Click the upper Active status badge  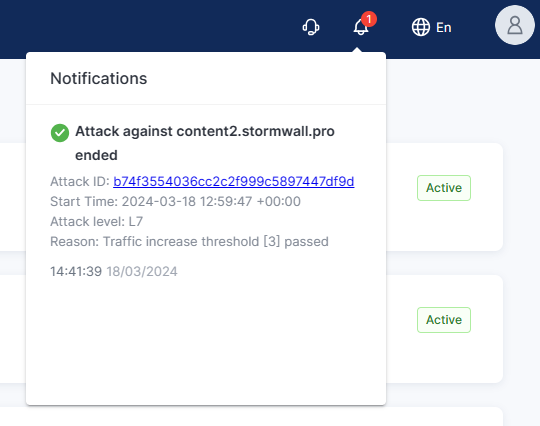coord(444,188)
